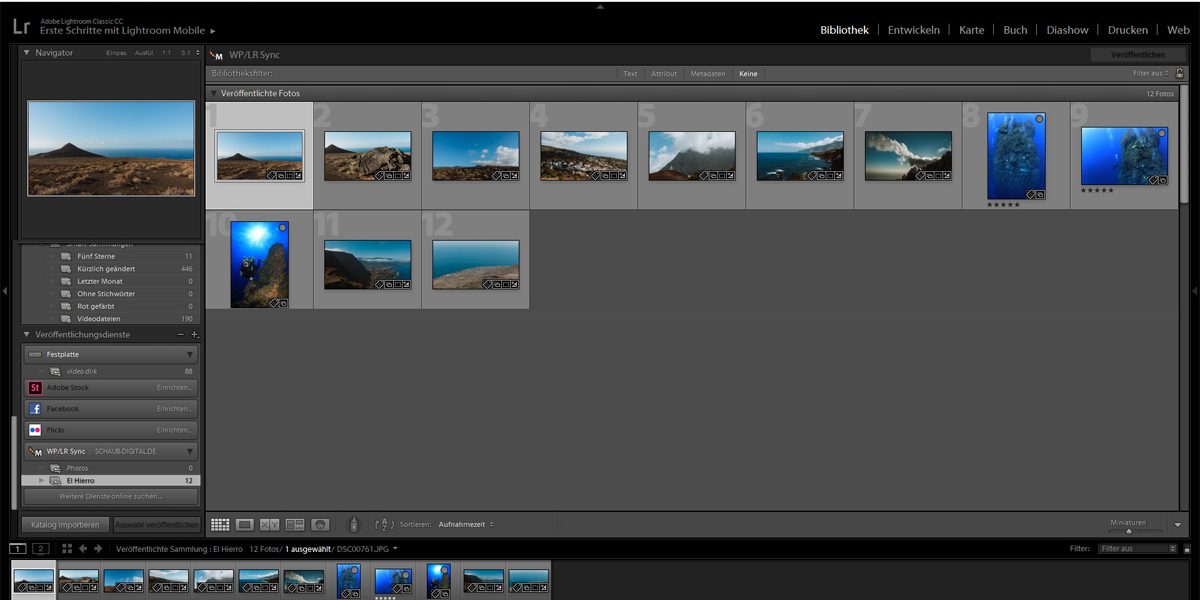
Task: Open Compare view with the XY icon
Action: click(268, 524)
